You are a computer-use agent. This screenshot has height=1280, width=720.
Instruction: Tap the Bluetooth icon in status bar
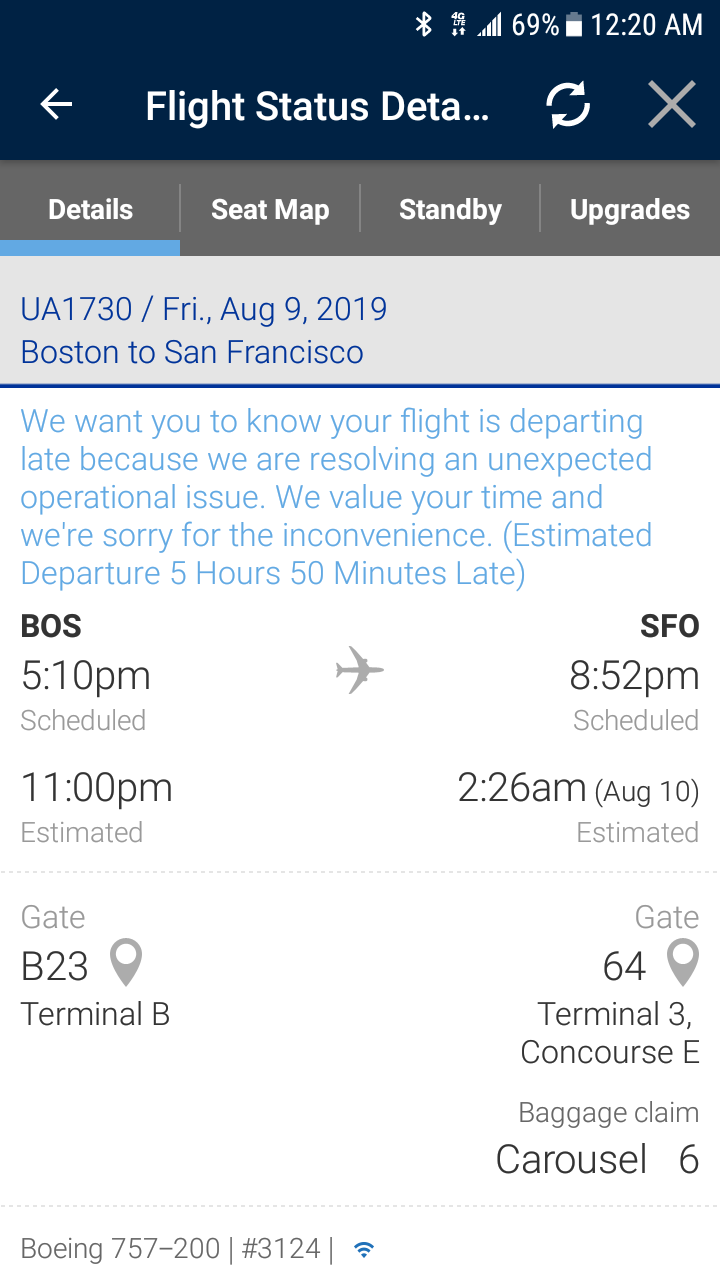tap(424, 25)
